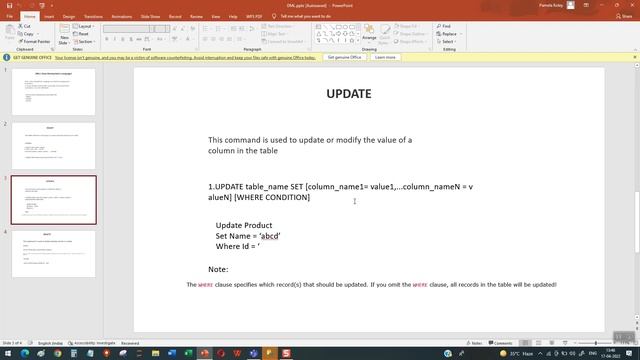
Task: Click the Share button
Action: coord(624,16)
